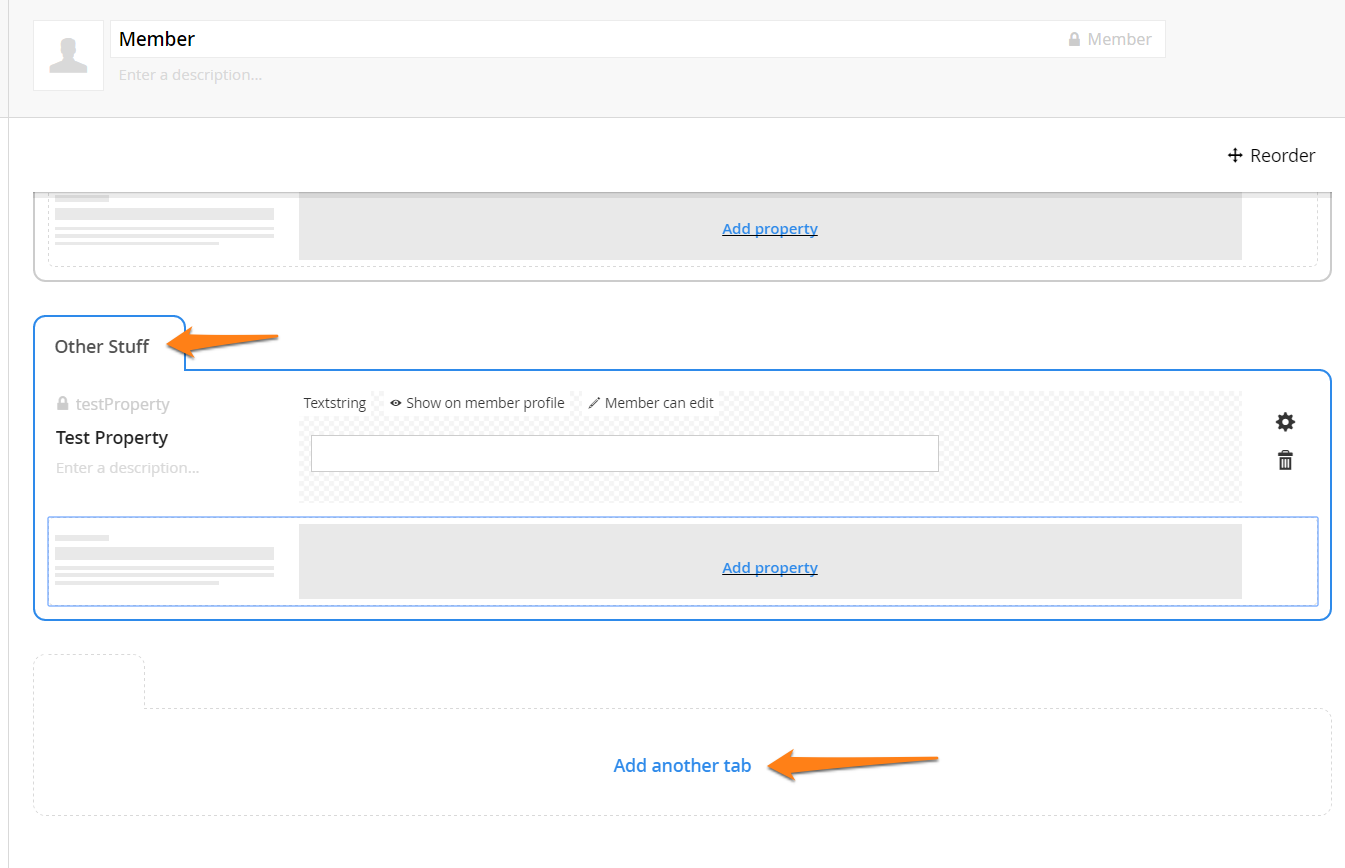Viewport: 1345px width, 868px height.
Task: Edit the Test Property name label
Action: point(112,438)
